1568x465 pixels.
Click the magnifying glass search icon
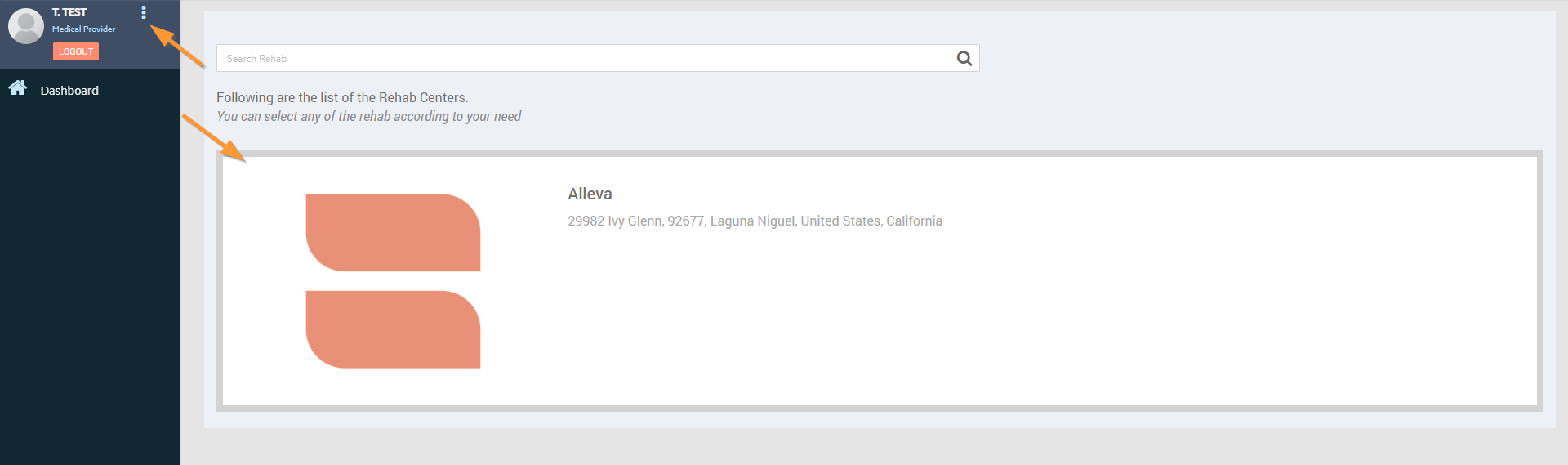(x=964, y=59)
